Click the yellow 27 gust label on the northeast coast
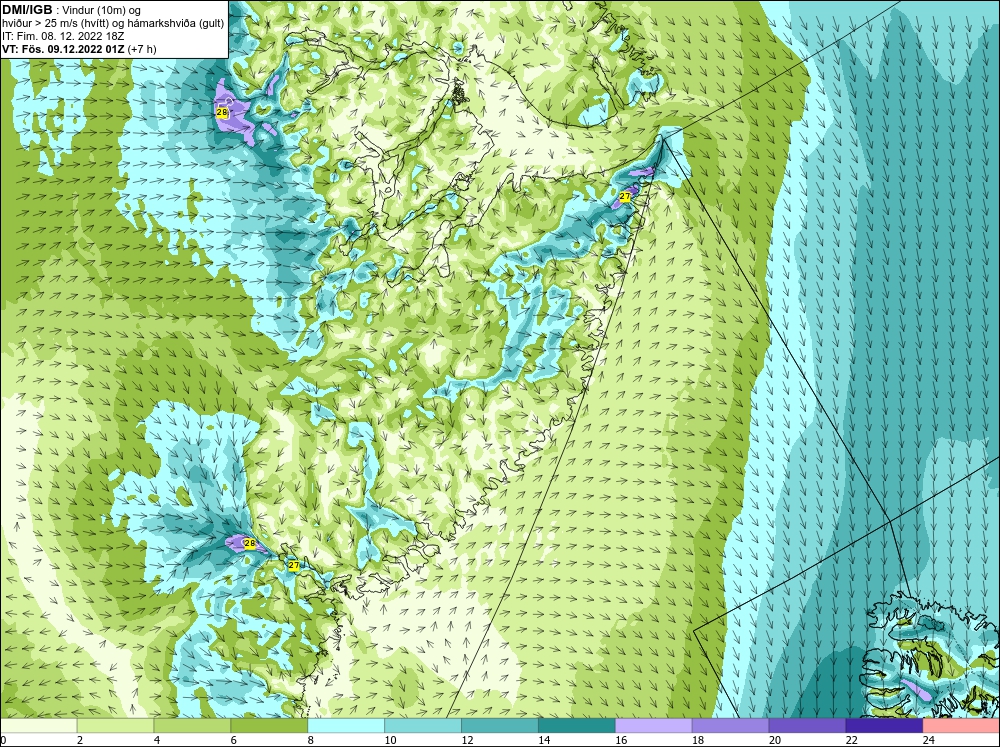This screenshot has width=1000, height=747. tap(625, 197)
